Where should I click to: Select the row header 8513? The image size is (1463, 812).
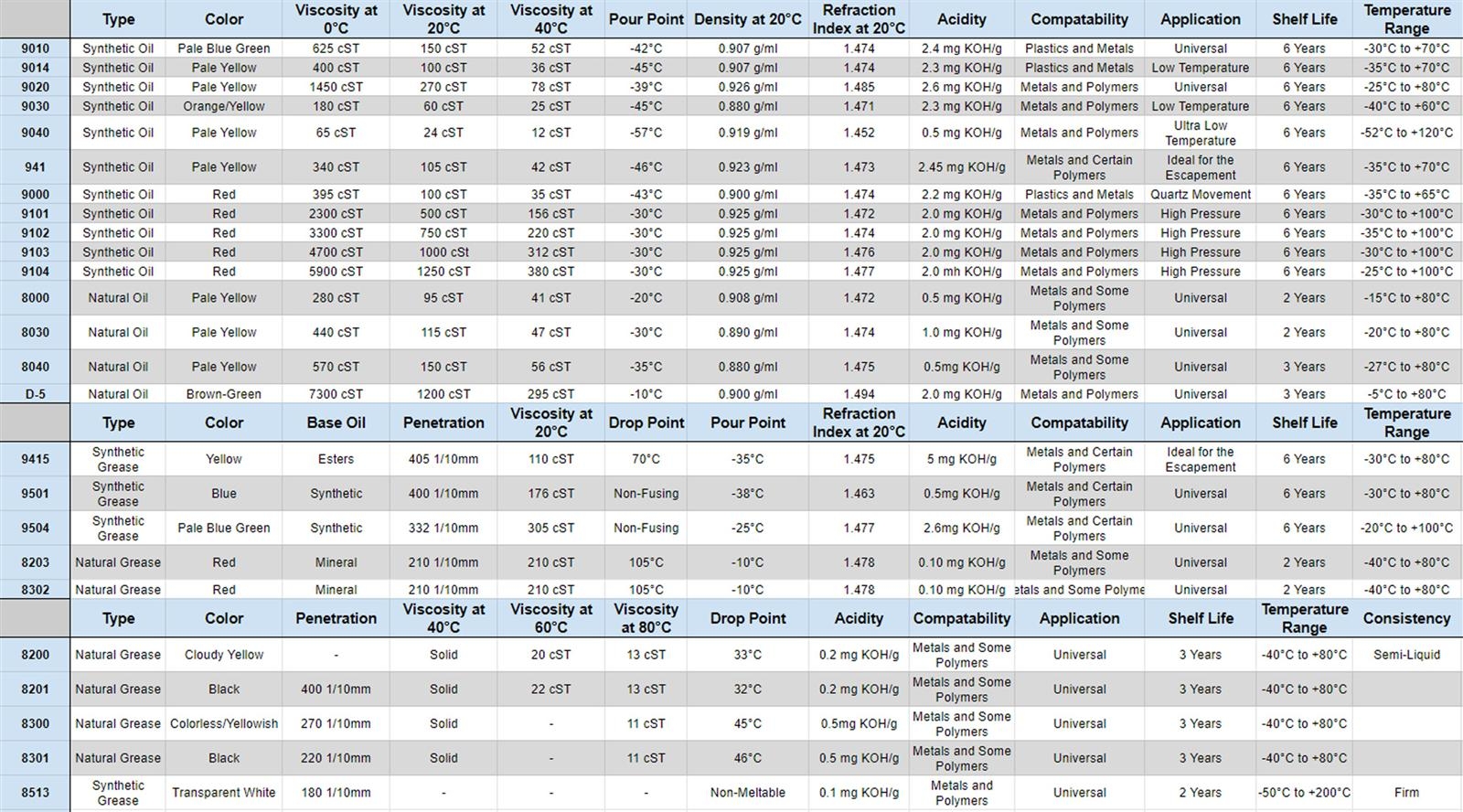coord(35,793)
